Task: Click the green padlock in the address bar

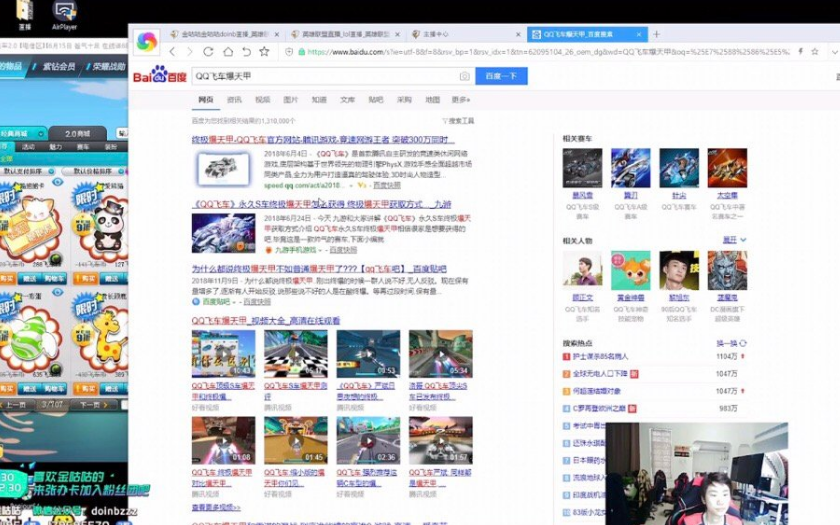Action: 302,52
